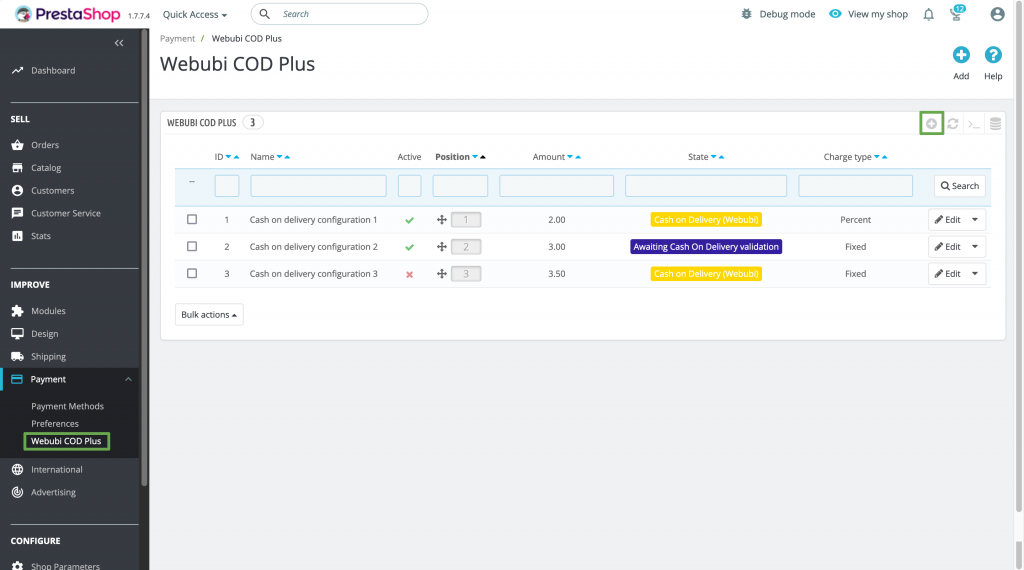Select Webubi COD Plus submenu item

coord(66,441)
